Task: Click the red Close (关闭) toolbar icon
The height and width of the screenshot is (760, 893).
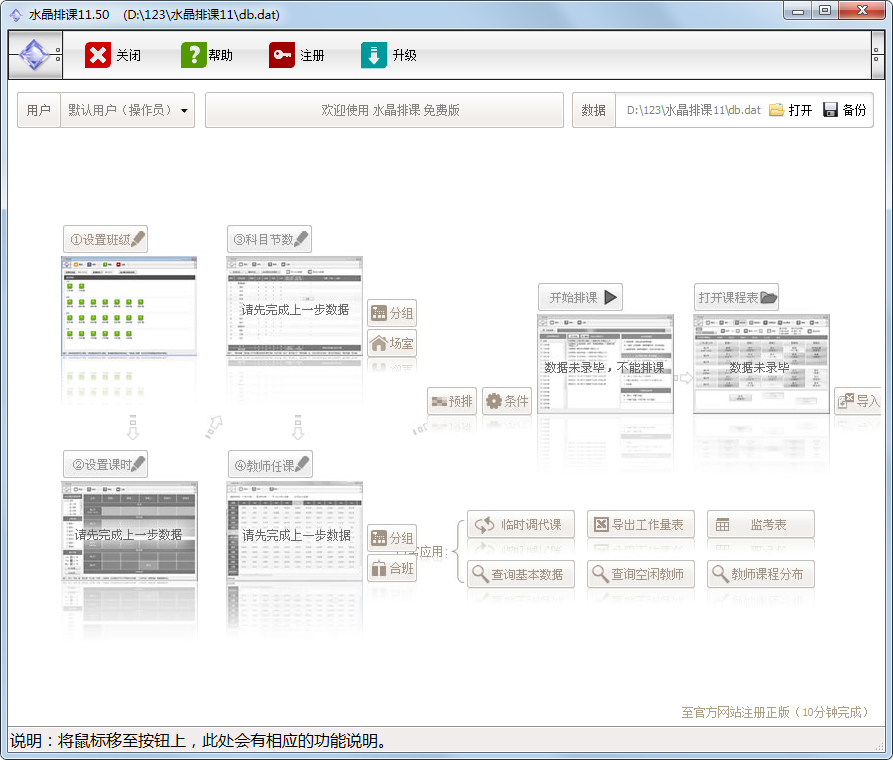Action: coord(98,55)
